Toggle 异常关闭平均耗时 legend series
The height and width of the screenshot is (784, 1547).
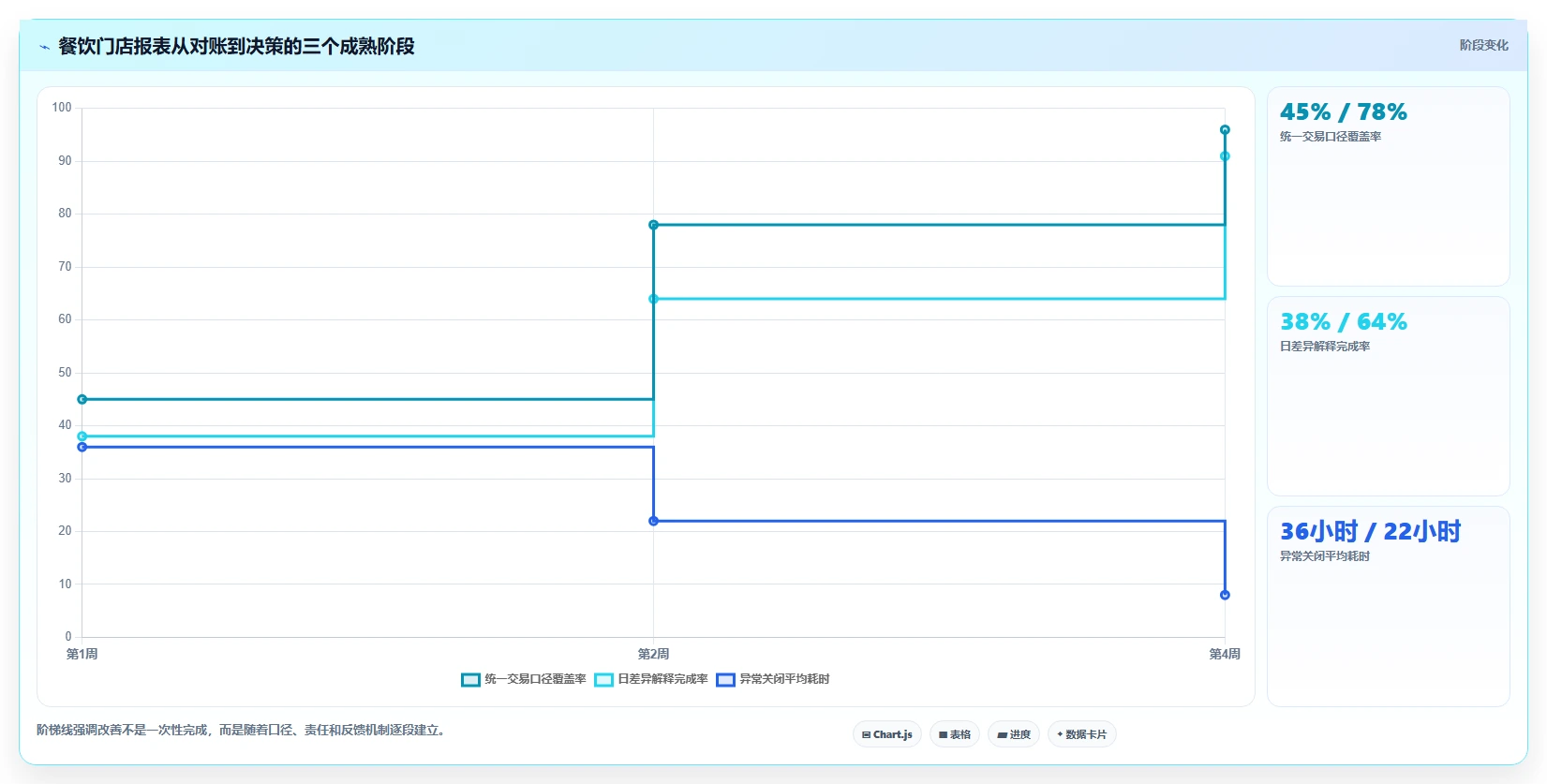773,679
